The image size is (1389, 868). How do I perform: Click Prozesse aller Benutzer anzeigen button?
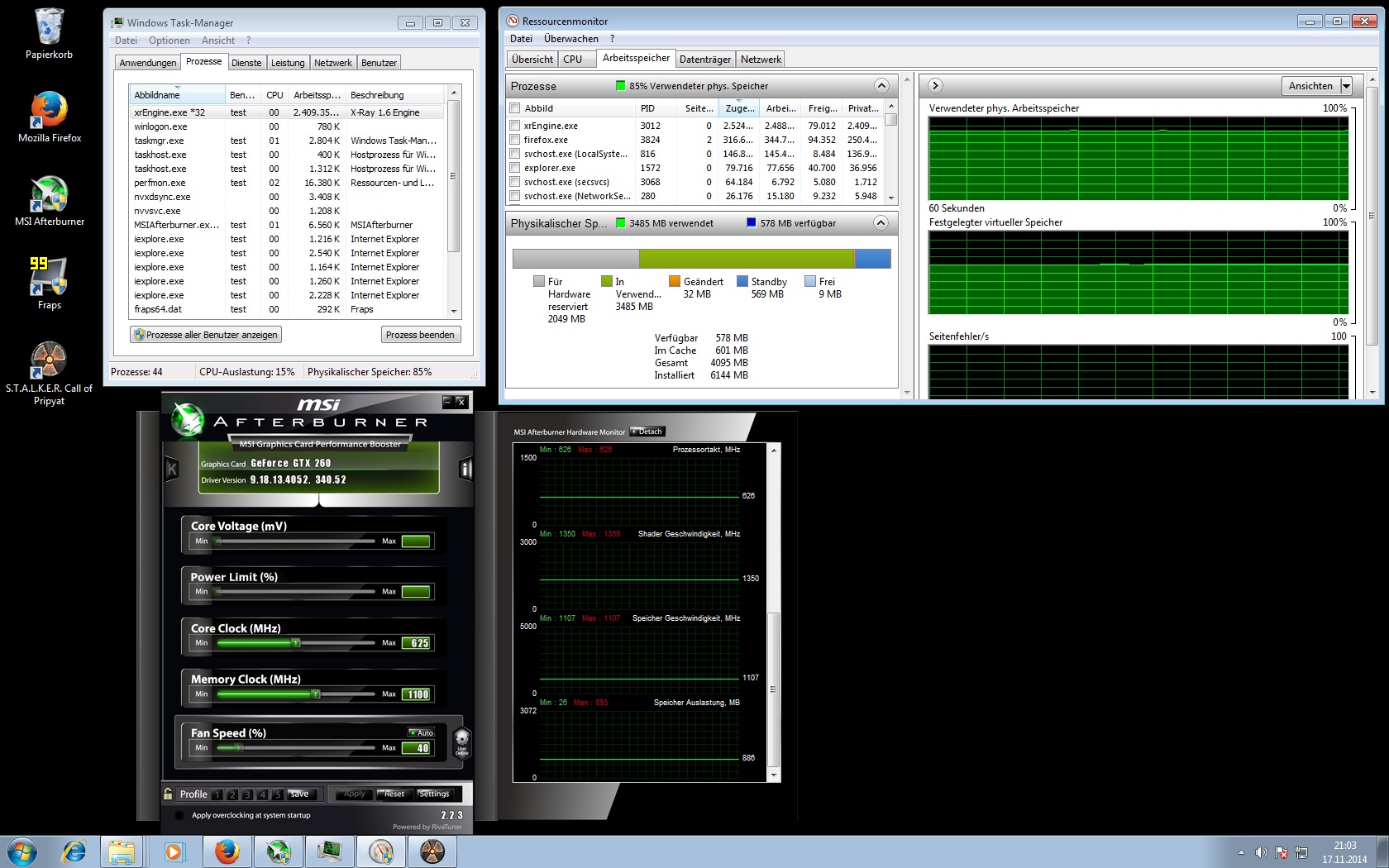click(206, 335)
